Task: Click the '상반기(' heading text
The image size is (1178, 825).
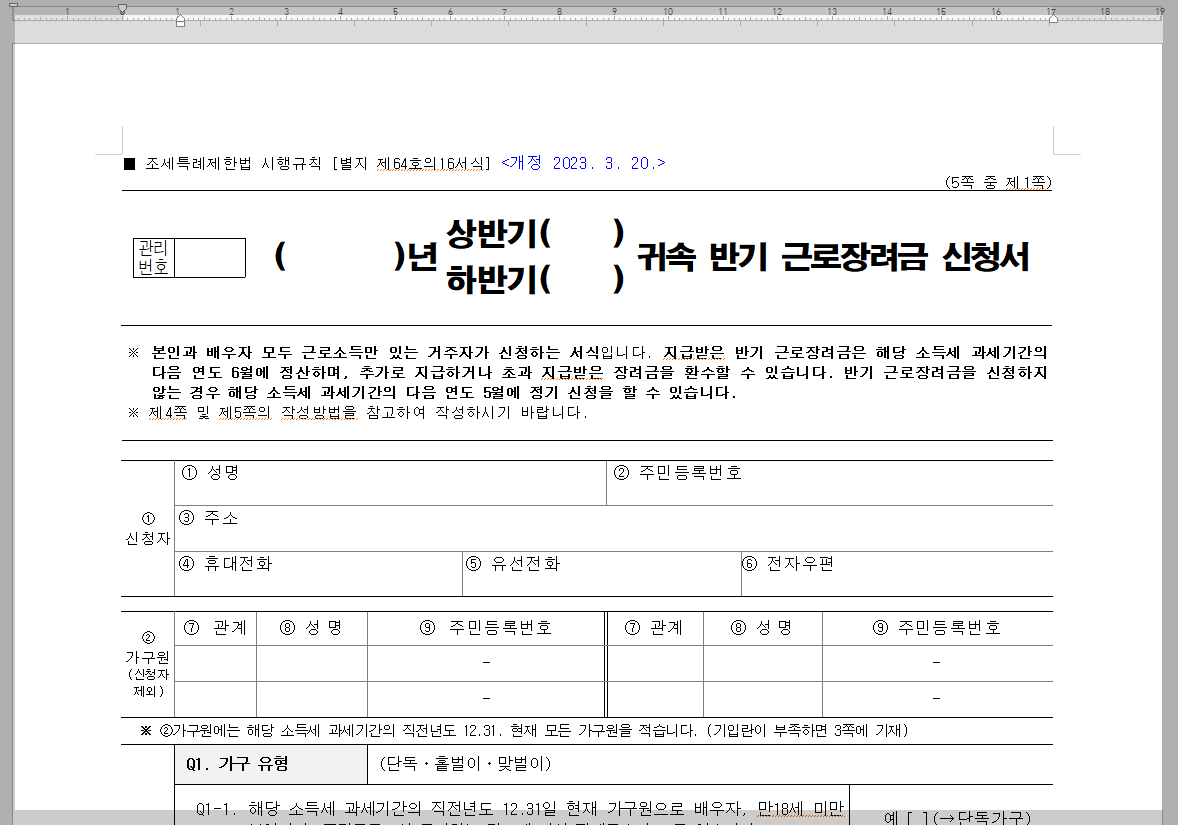Action: (499, 234)
